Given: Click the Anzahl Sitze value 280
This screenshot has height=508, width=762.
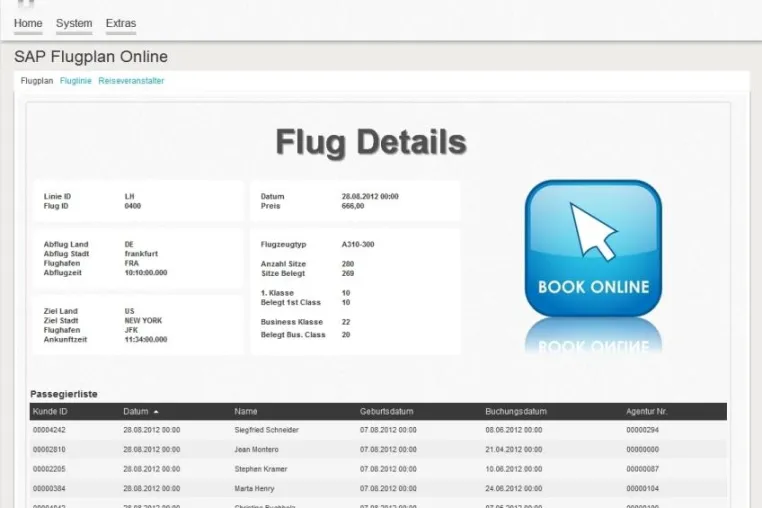Looking at the screenshot, I should coord(348,264).
